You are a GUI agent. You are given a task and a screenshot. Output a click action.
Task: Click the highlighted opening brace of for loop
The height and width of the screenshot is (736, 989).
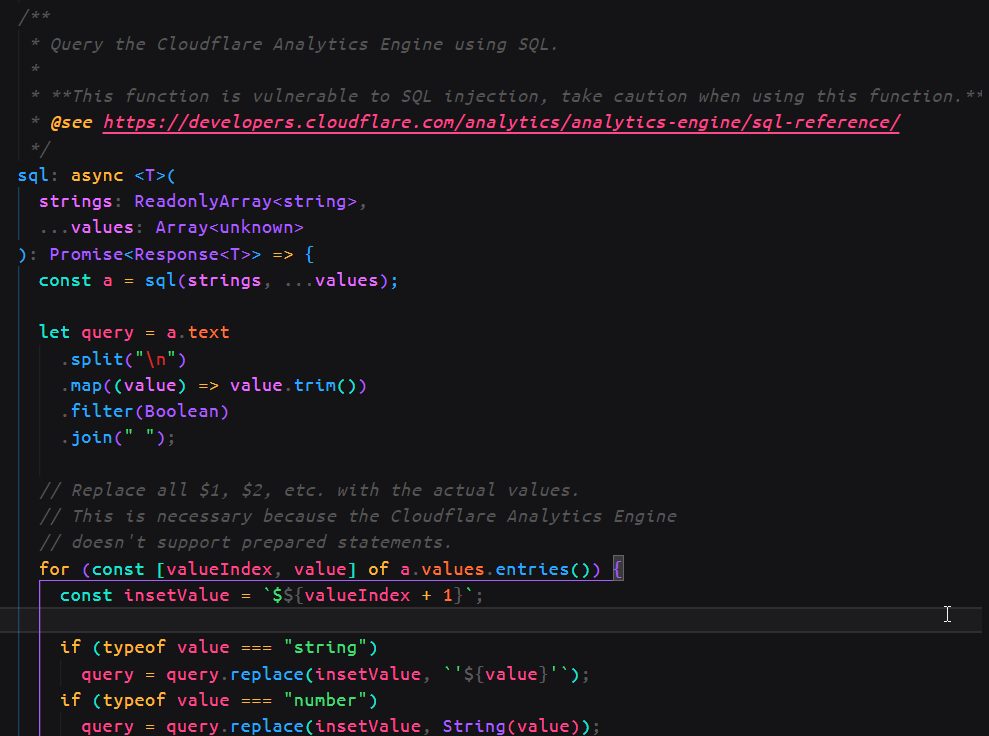(617, 569)
